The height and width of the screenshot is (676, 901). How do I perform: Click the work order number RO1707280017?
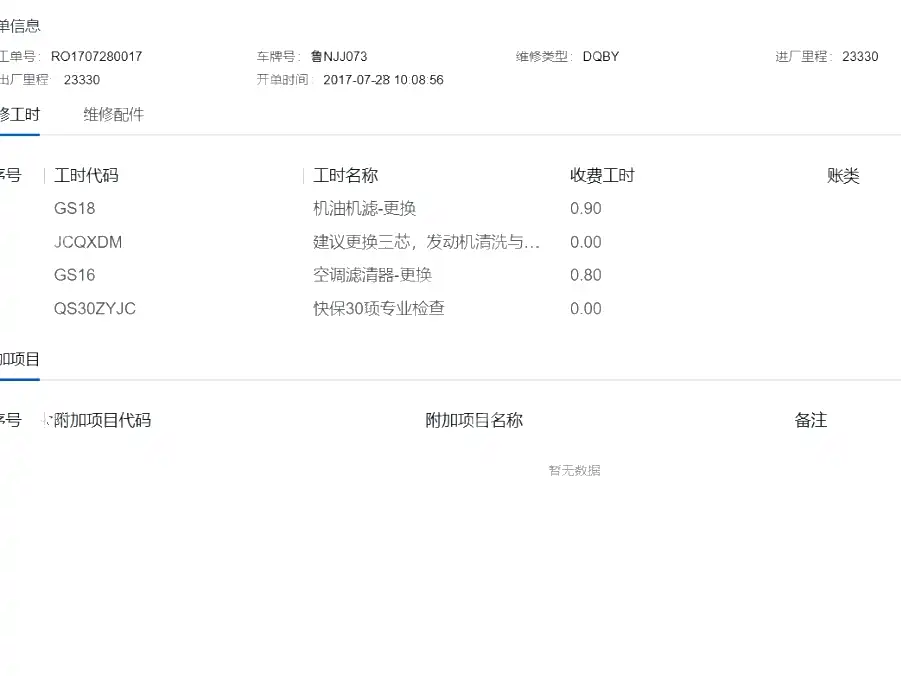(97, 56)
